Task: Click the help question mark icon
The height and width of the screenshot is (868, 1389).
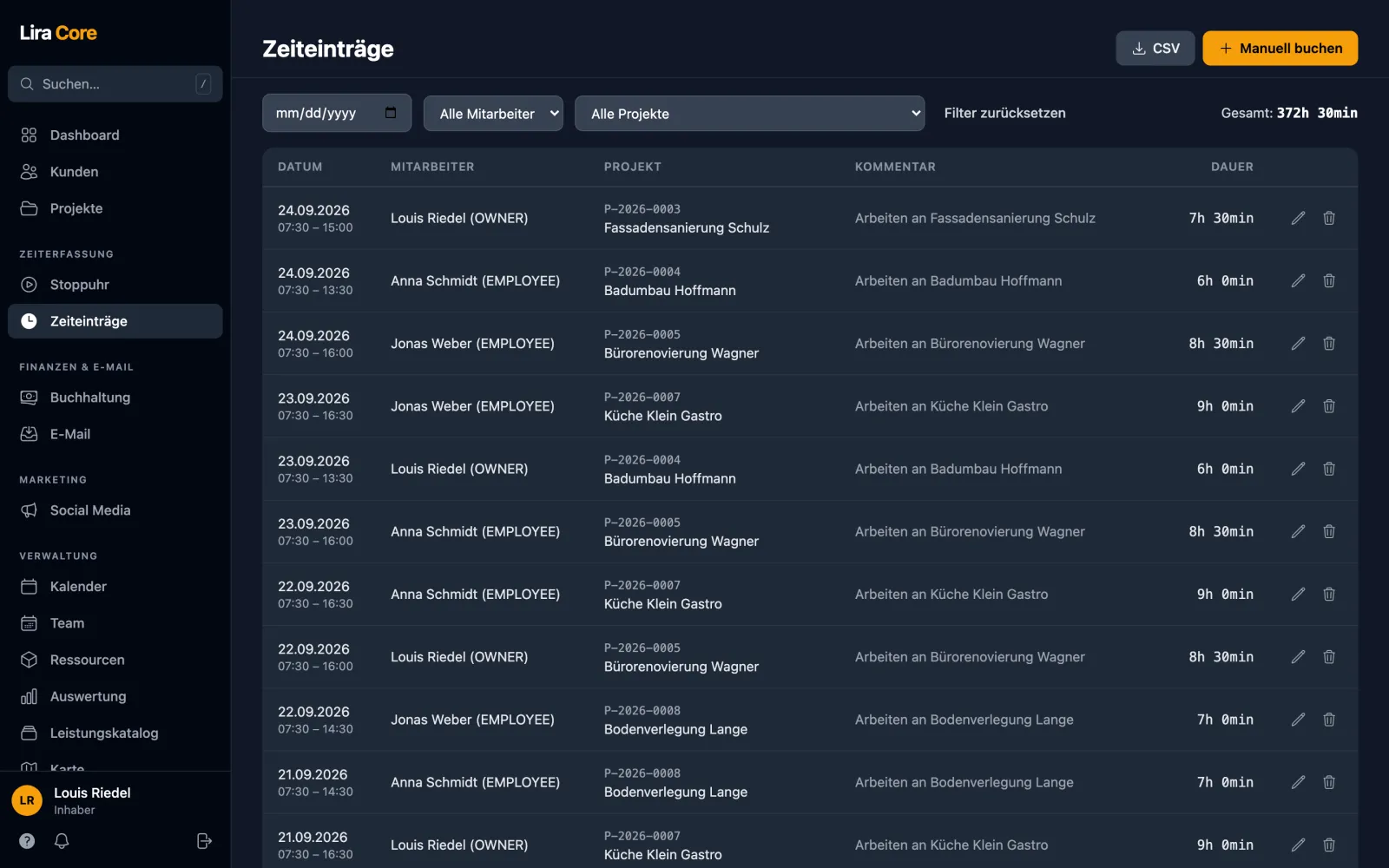Action: click(27, 840)
